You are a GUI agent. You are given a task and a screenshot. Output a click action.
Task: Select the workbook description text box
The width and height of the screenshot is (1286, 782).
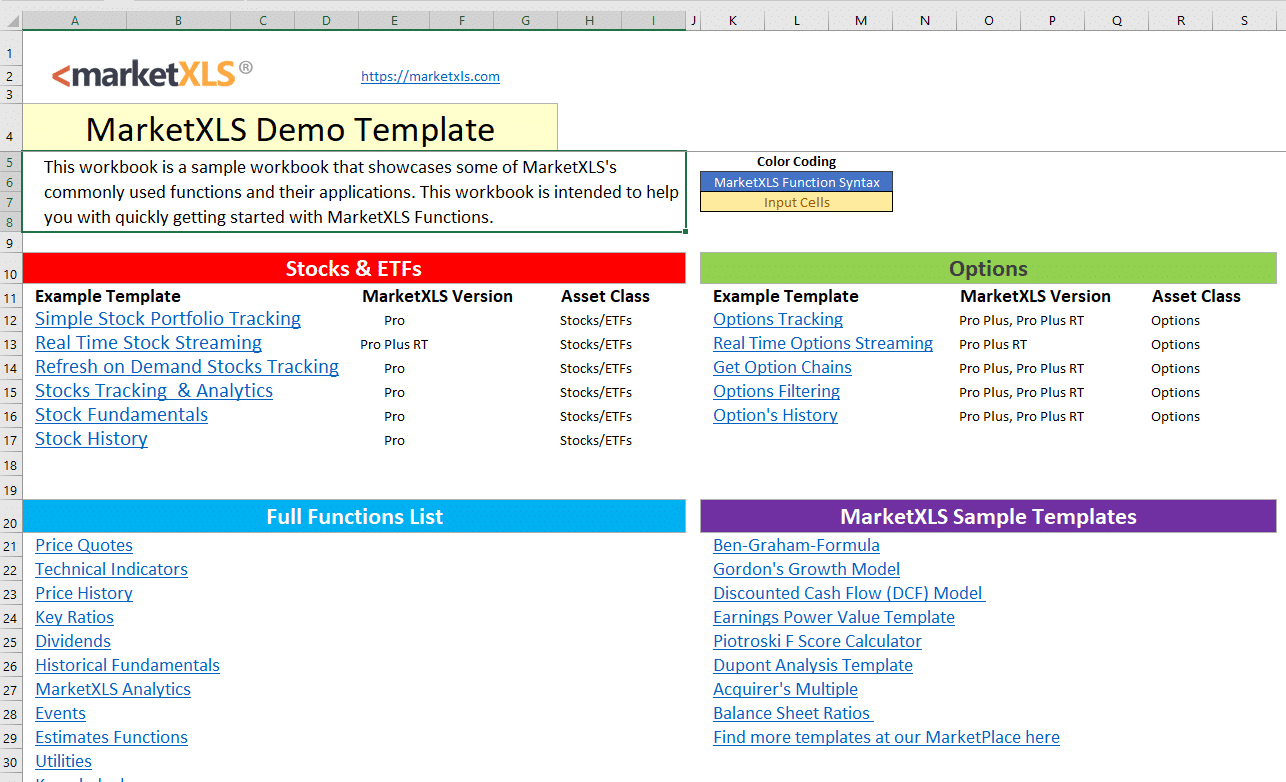tap(354, 192)
